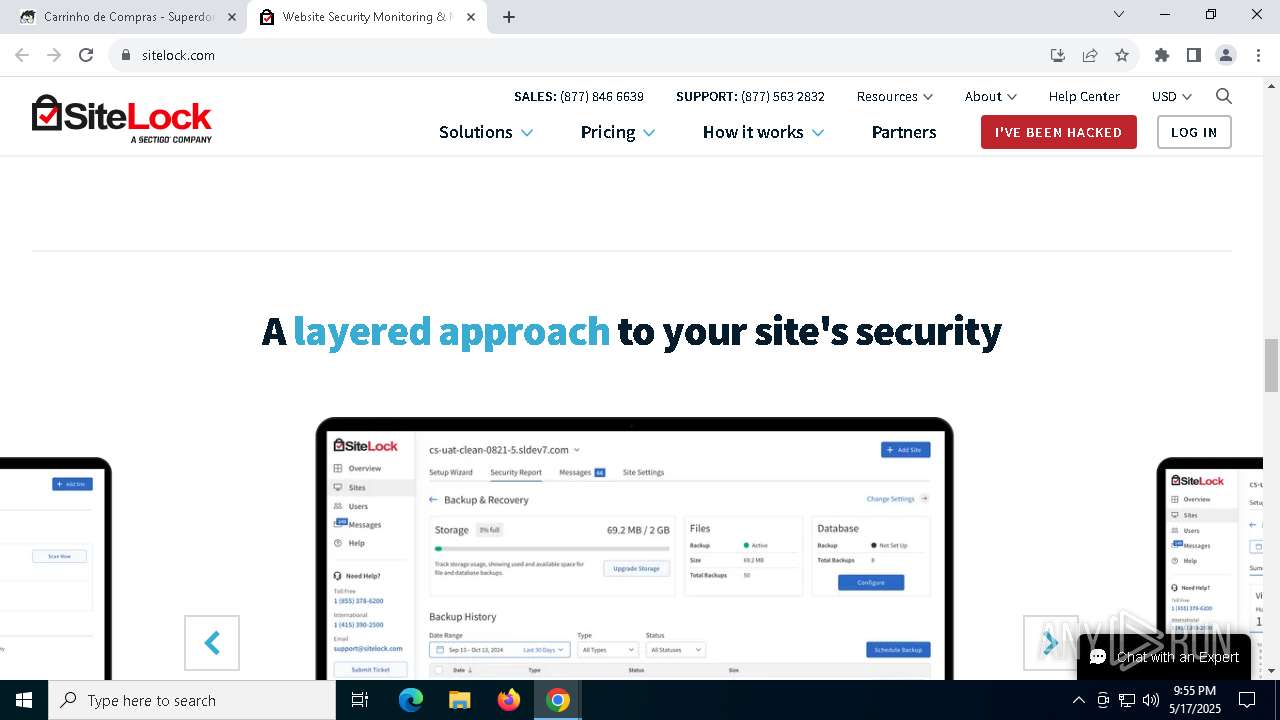Open the Partners page
1280x720 pixels.
coord(904,132)
